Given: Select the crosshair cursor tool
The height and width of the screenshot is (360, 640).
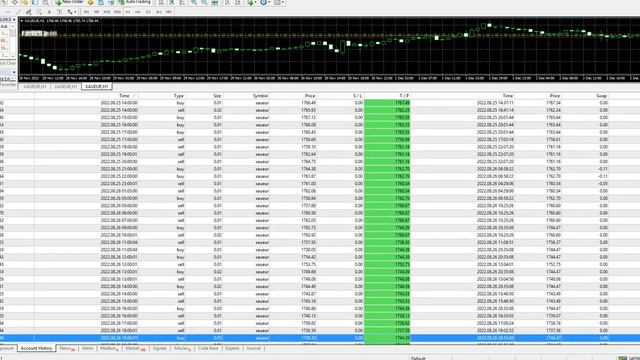Looking at the screenshot, I should pyautogui.click(x=14, y=2).
